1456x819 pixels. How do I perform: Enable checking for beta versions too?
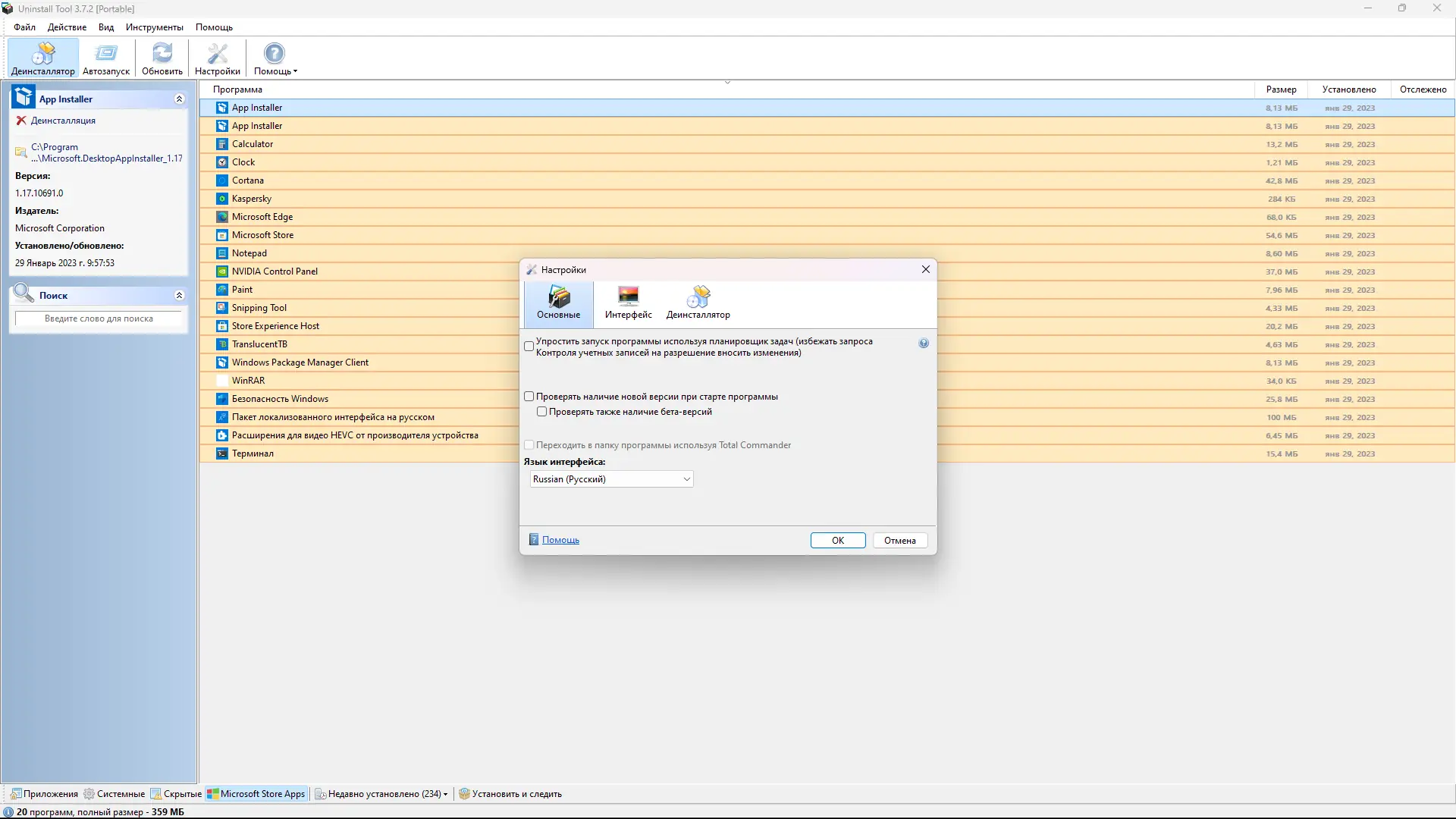tap(542, 412)
